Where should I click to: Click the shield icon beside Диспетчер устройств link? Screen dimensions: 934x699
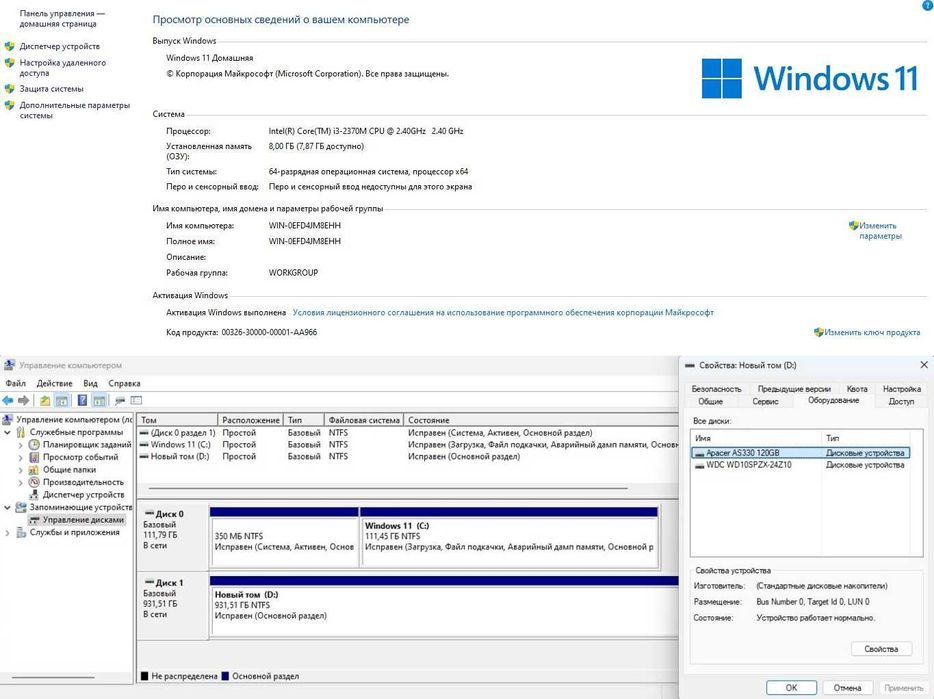click(9, 46)
